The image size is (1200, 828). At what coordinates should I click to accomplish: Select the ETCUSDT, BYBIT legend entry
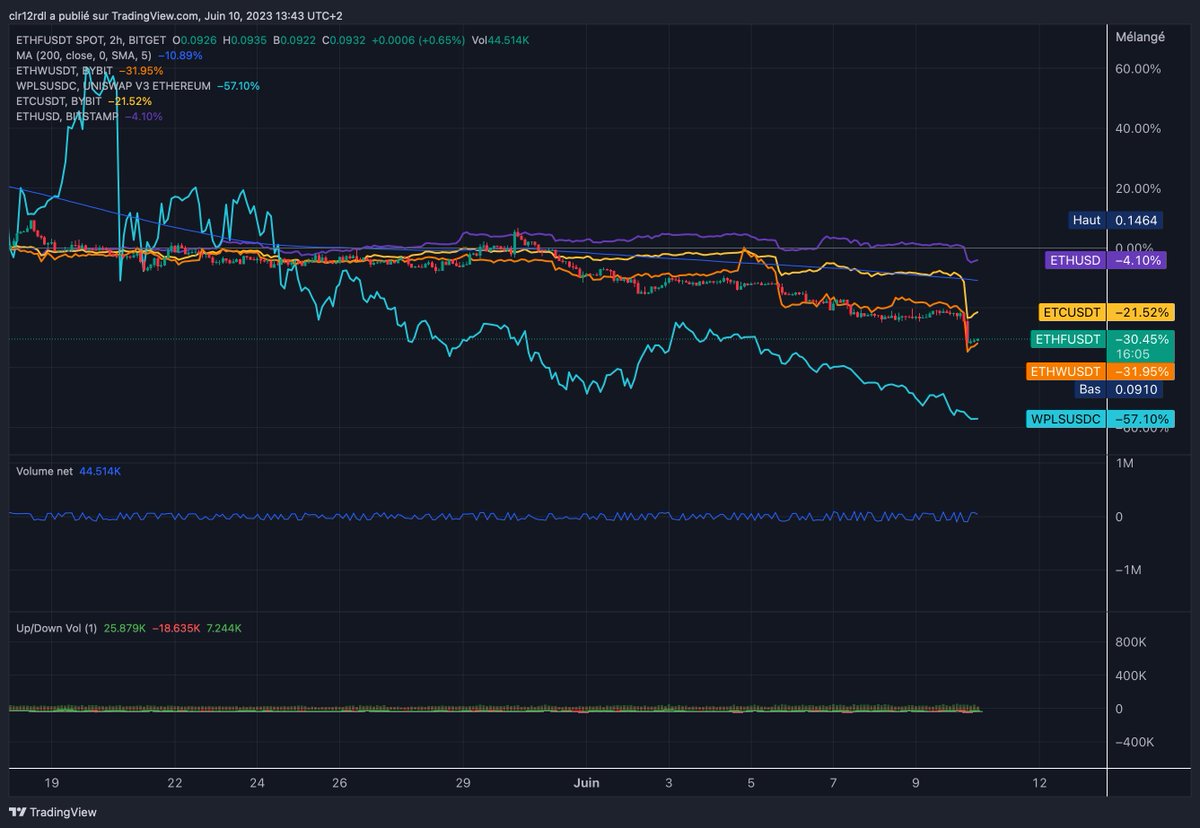(60, 101)
